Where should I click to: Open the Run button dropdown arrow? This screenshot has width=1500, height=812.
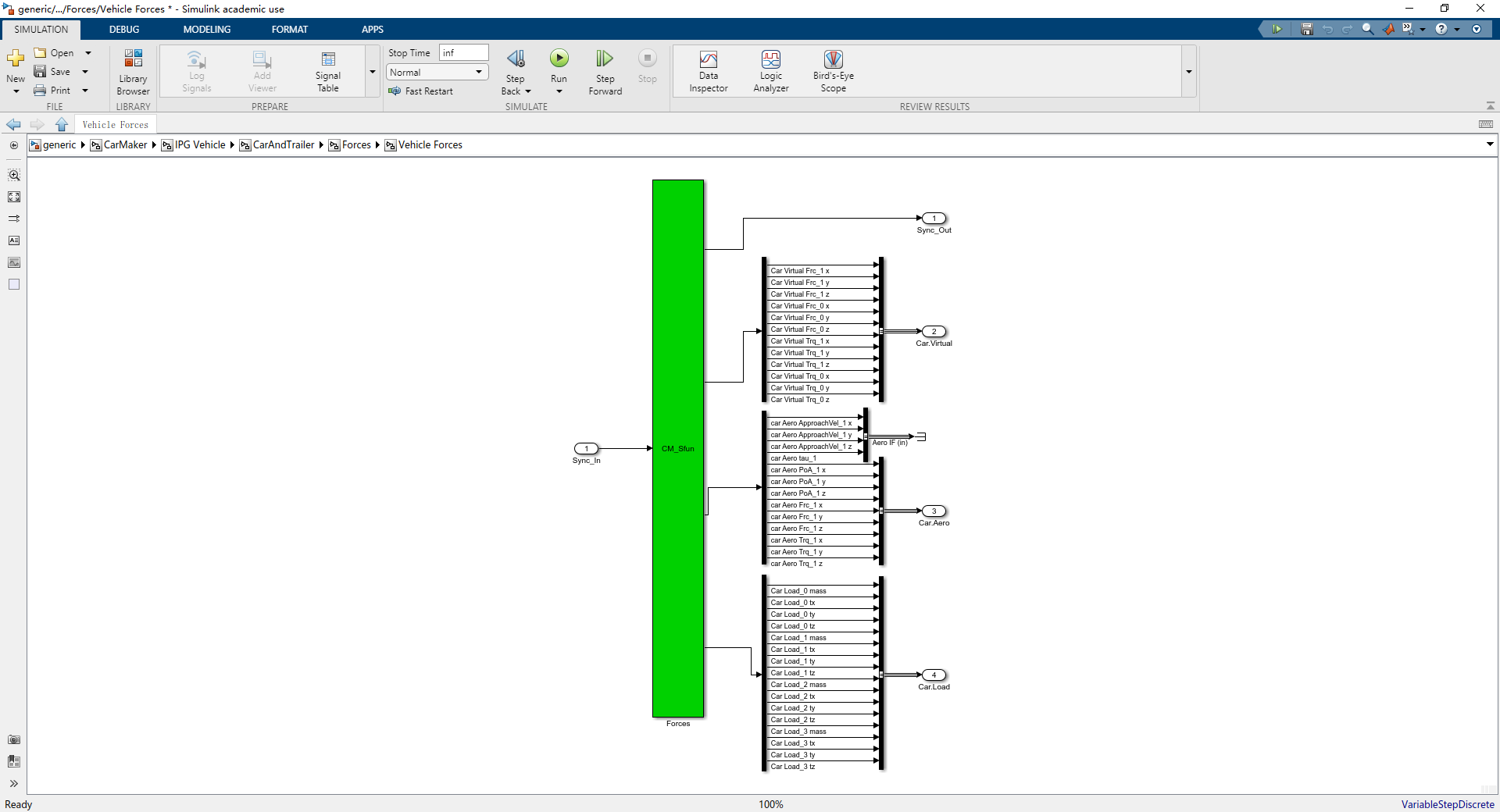click(x=559, y=91)
